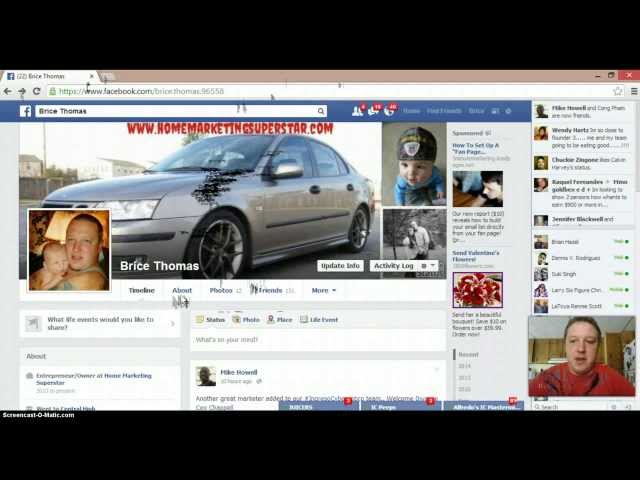
Task: Bookmark page with star icon
Action: click(618, 91)
